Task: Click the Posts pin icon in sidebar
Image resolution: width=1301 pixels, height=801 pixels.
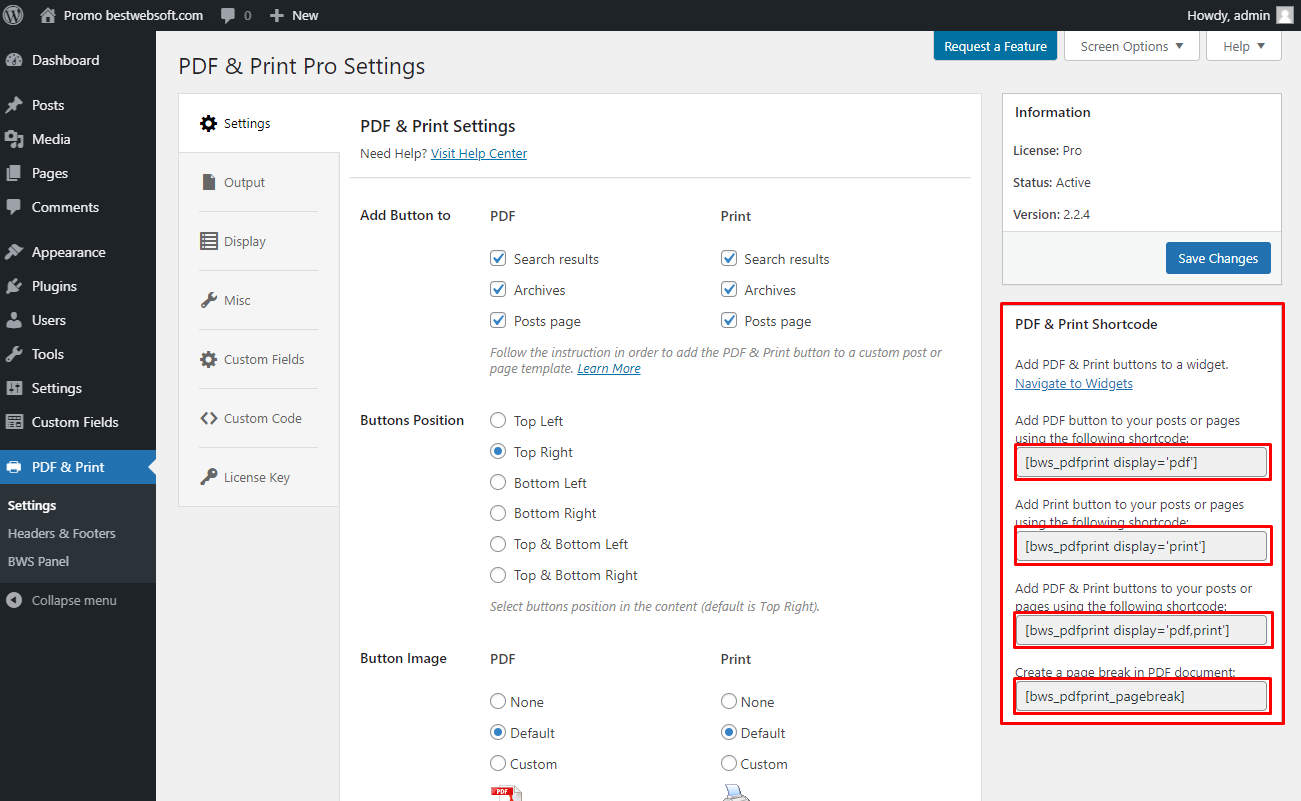Action: point(14,105)
